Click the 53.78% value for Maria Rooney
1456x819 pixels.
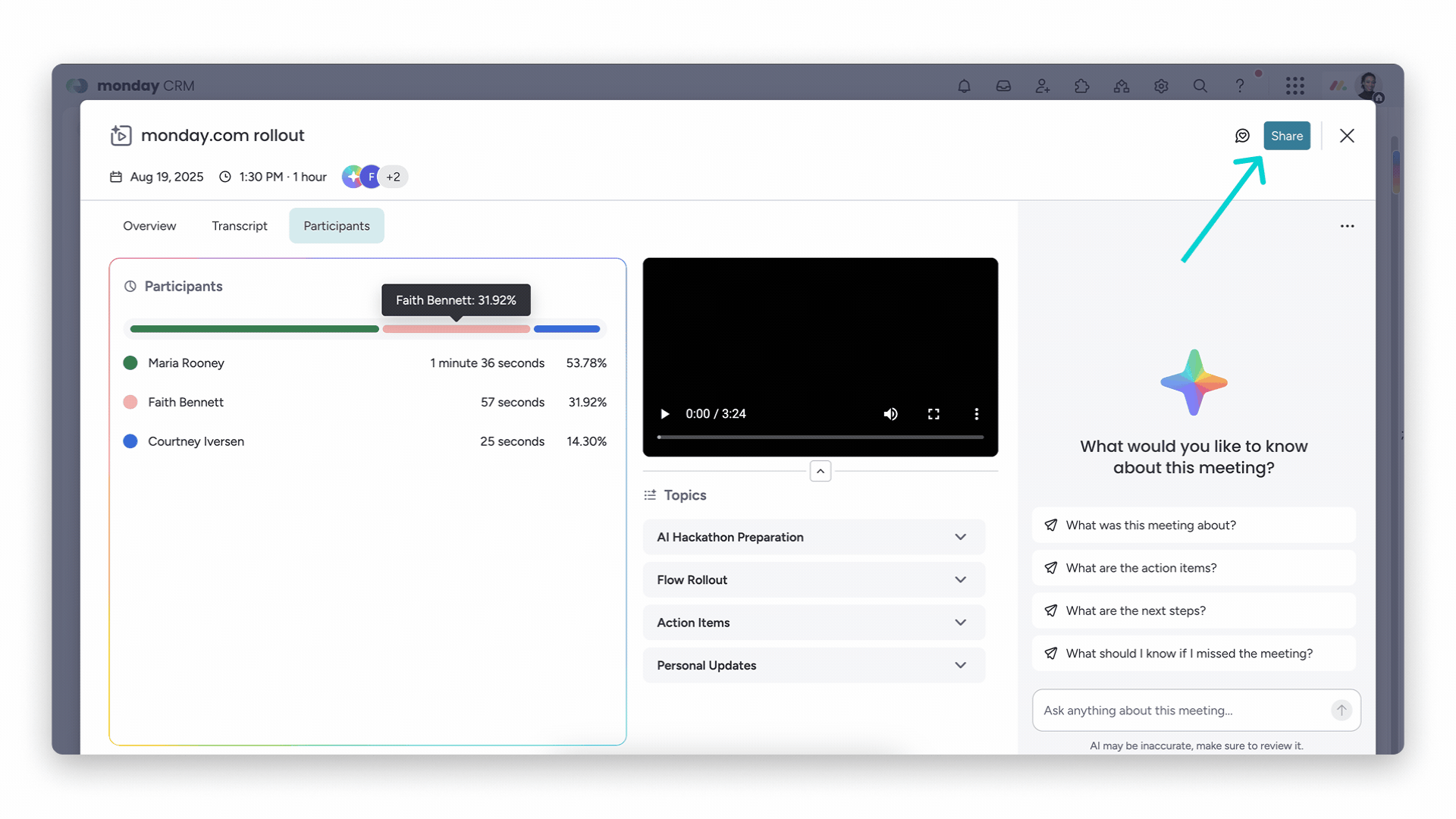pos(586,363)
